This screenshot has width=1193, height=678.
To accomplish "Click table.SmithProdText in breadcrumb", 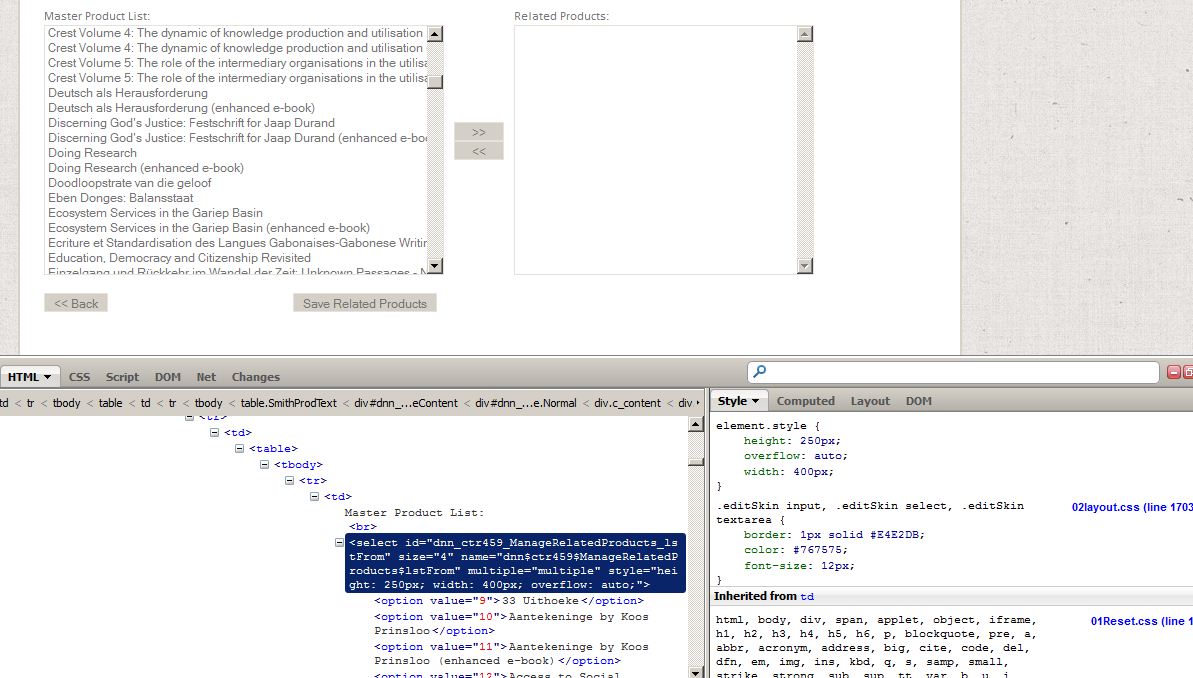I will pos(288,403).
